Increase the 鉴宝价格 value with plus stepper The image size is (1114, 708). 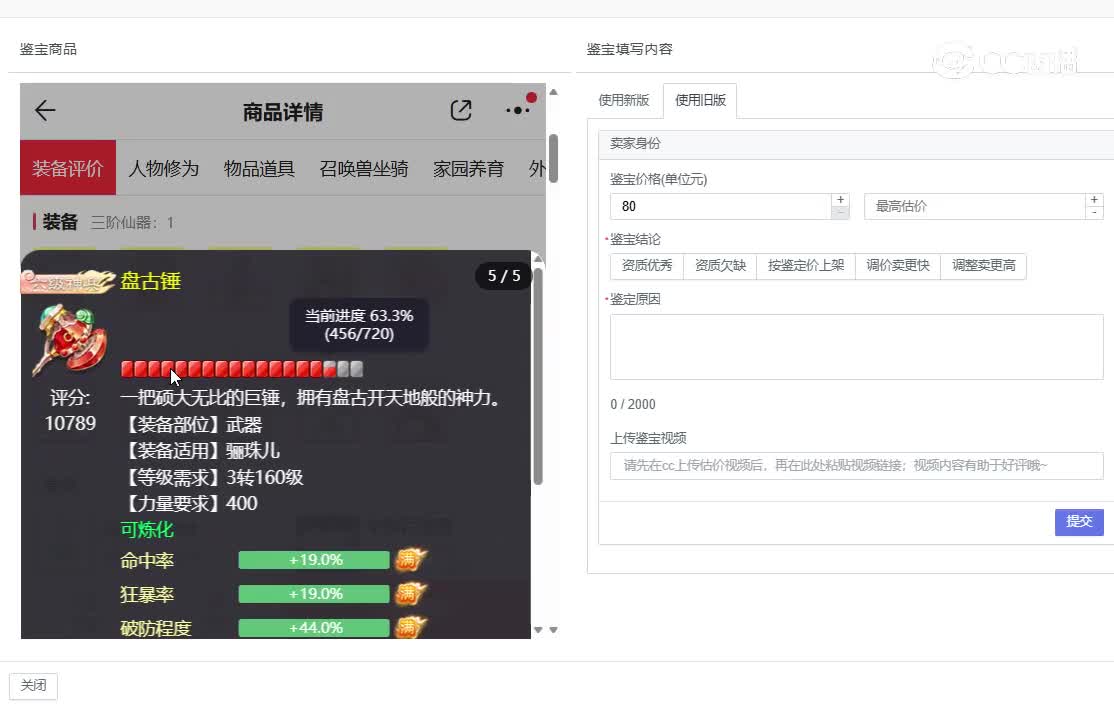tap(840, 200)
